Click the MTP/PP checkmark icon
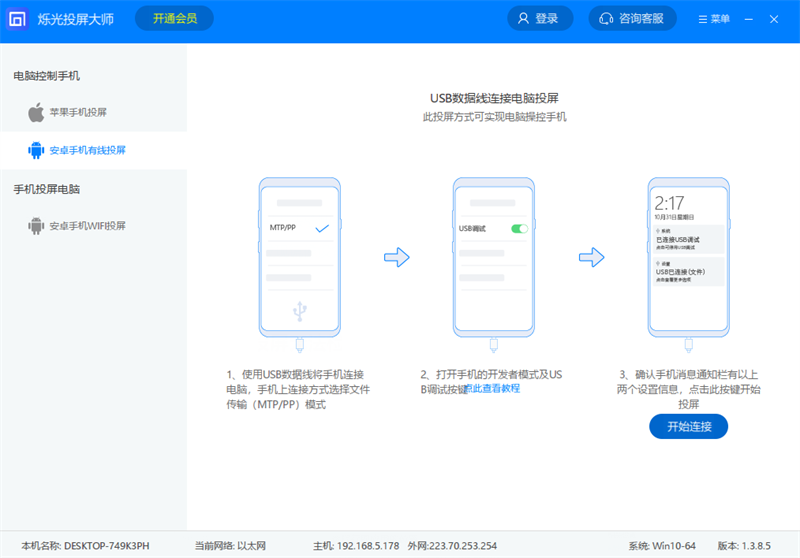This screenshot has width=800, height=558. [322, 229]
